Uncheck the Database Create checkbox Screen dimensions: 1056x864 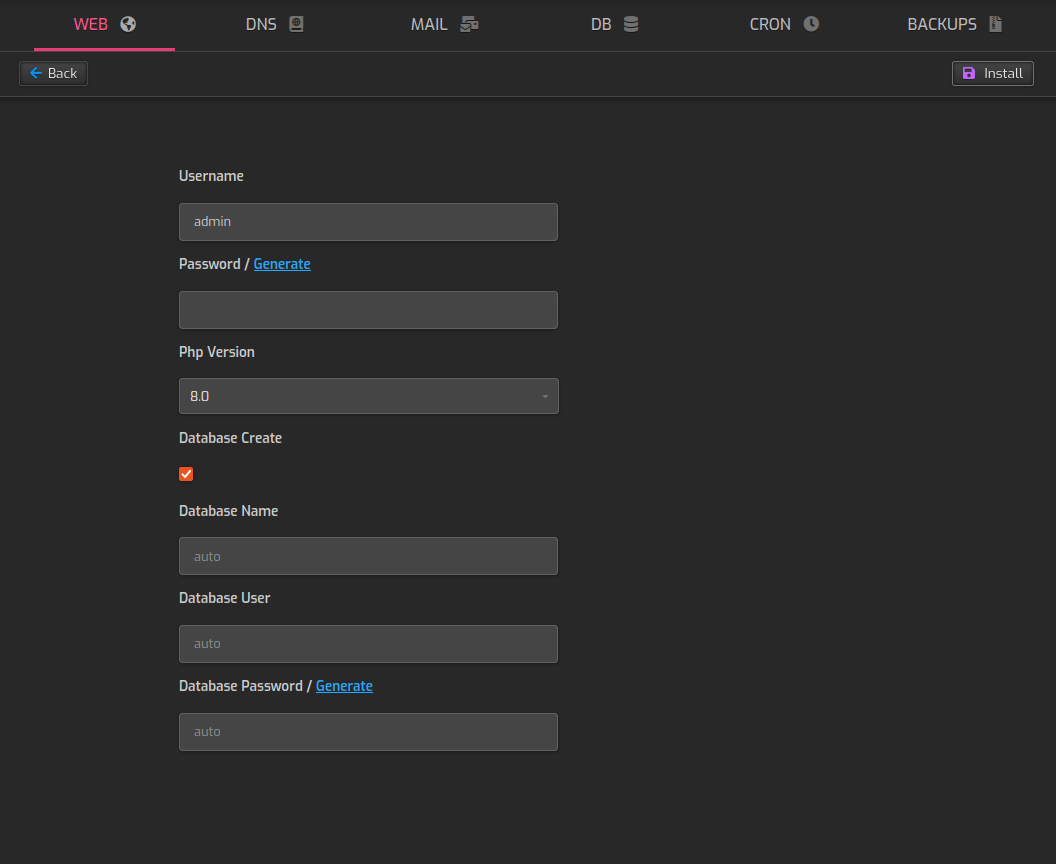pos(186,474)
